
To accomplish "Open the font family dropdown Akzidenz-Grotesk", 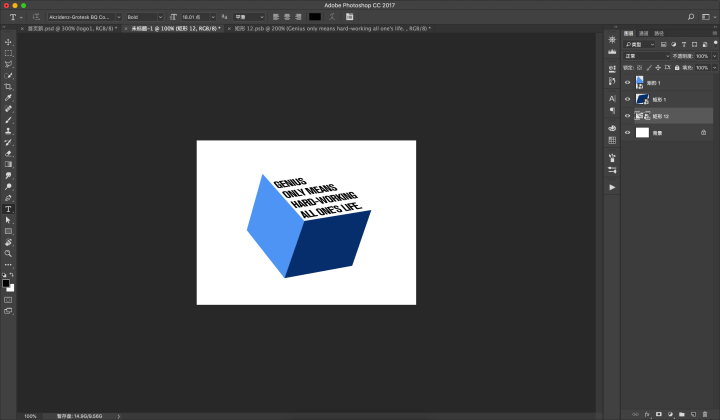I will pos(84,17).
